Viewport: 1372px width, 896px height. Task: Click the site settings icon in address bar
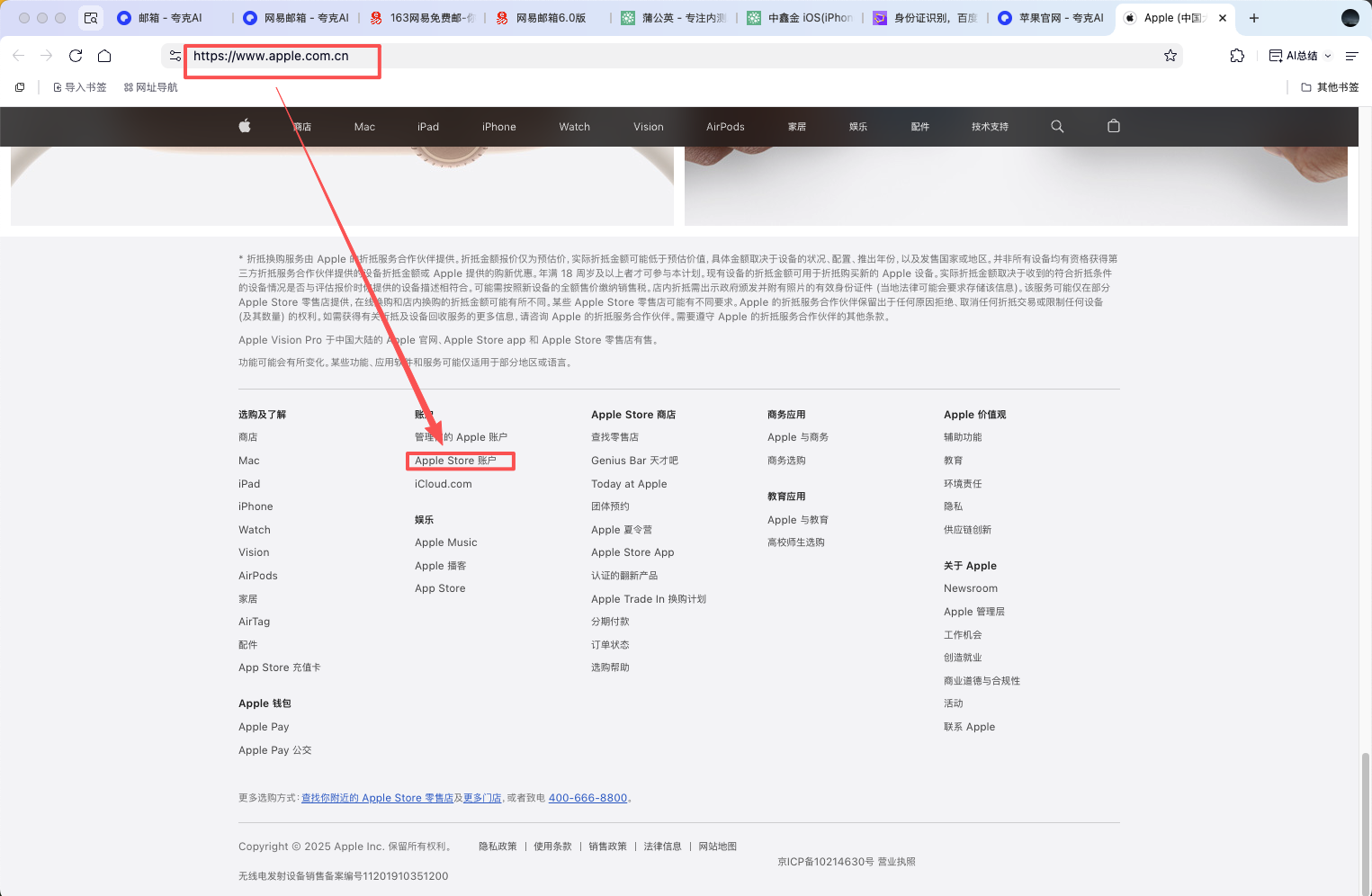point(175,56)
